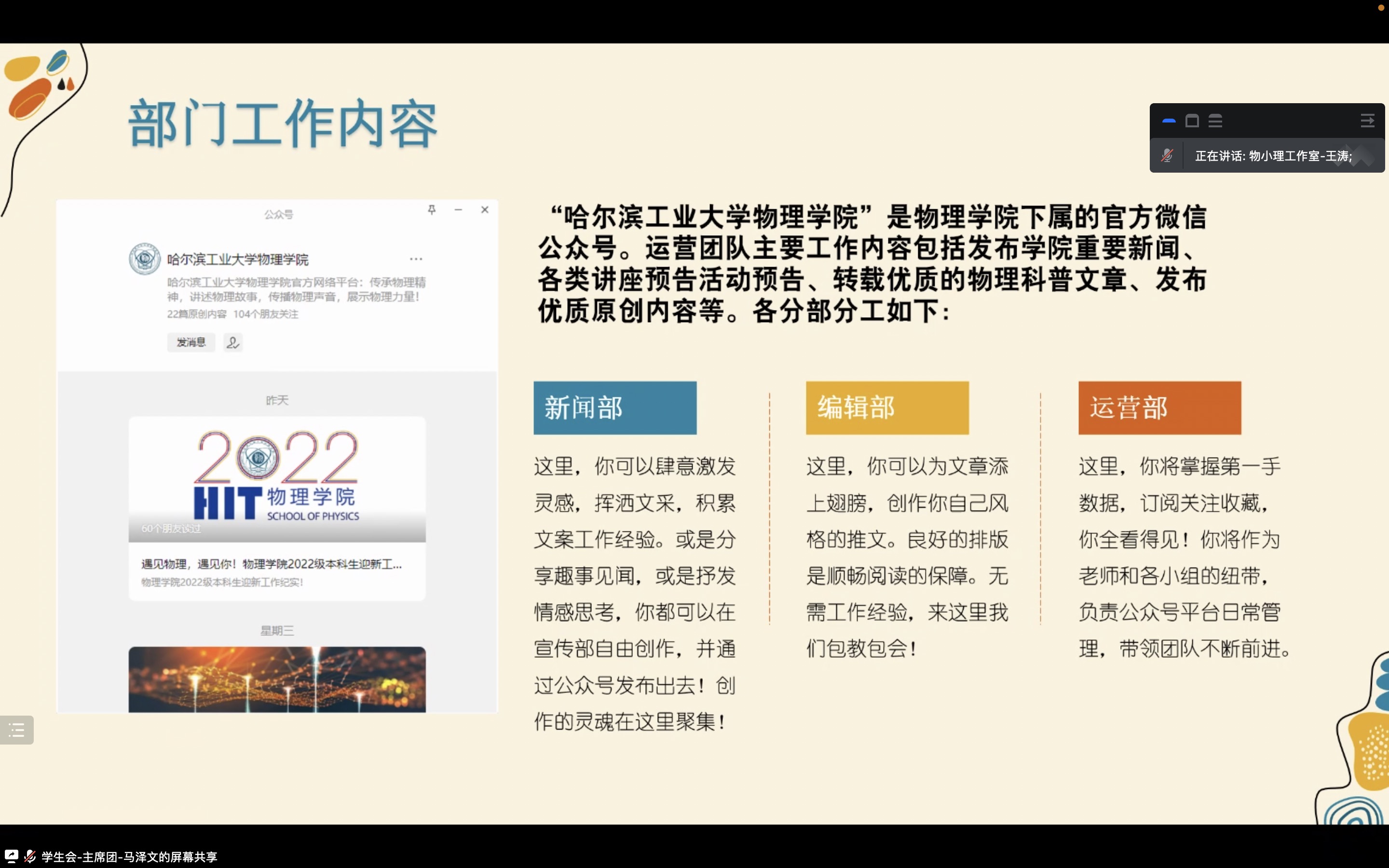This screenshot has width=1389, height=868.
Task: Select the minimized speaker-bar view icon
Action: tap(1169, 121)
